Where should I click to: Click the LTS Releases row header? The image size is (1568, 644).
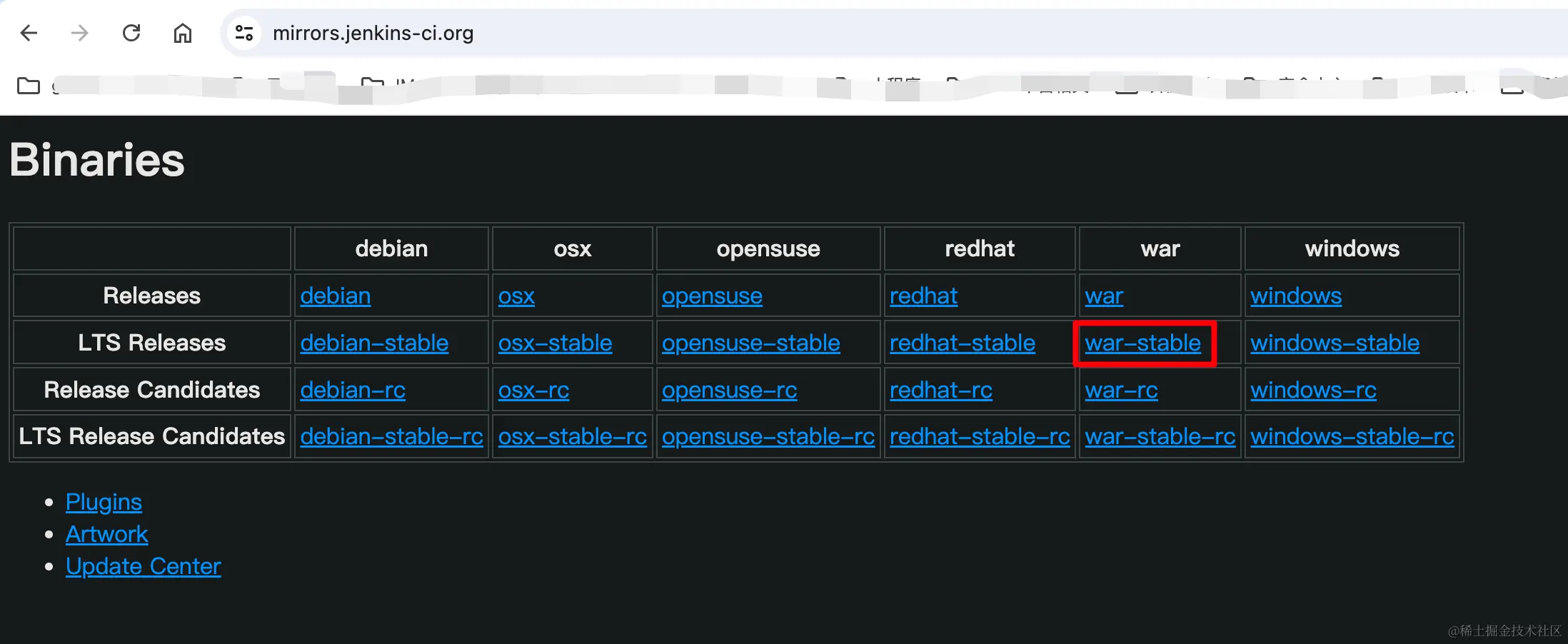152,343
